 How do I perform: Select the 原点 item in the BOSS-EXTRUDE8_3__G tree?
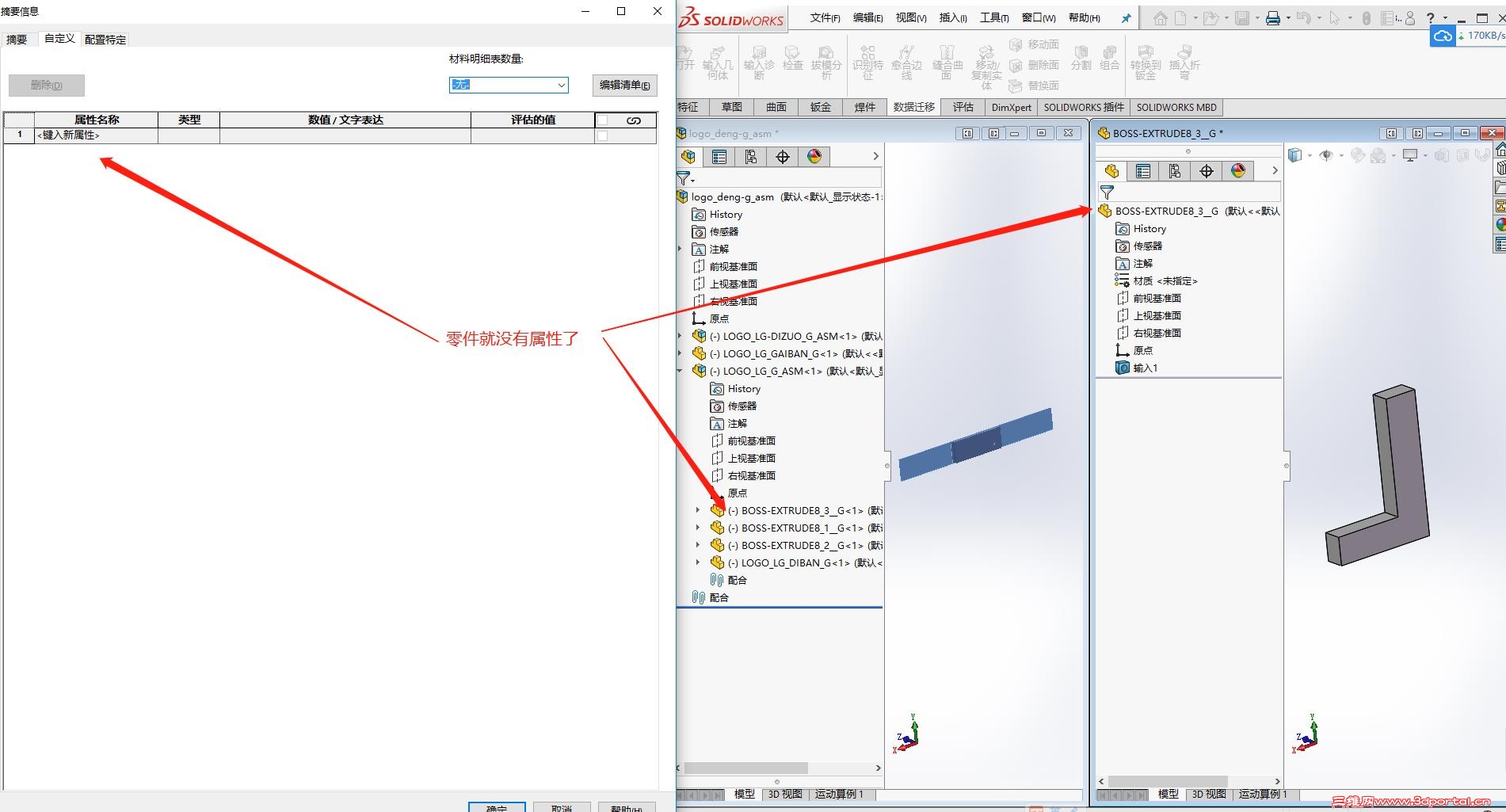coord(1134,351)
